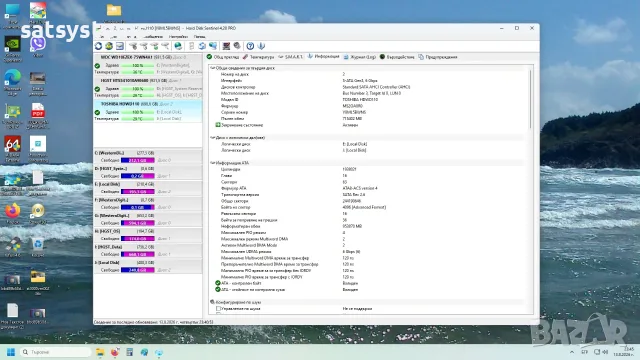Image resolution: width=640 pixels, height=360 pixels.
Task: Click the two networked monitors toolbar icon
Action: tap(213, 46)
